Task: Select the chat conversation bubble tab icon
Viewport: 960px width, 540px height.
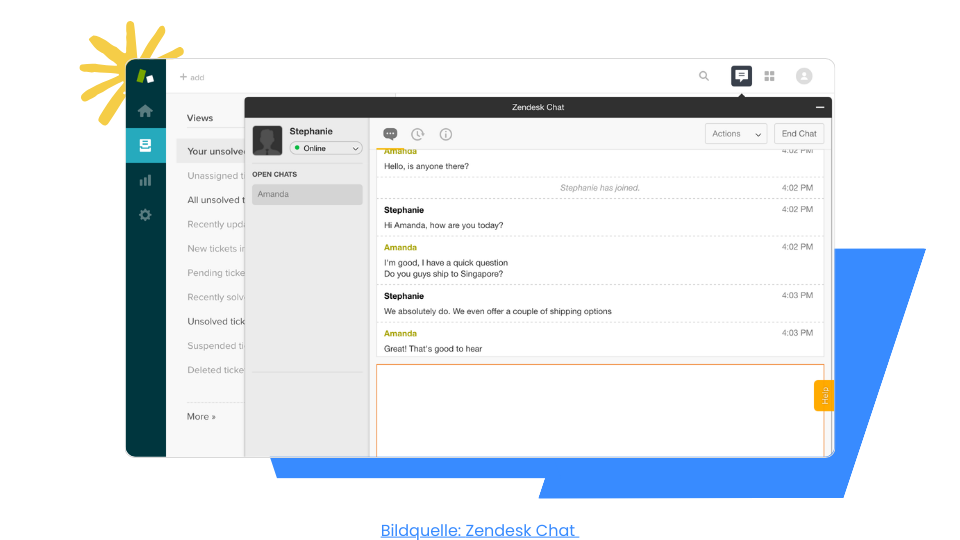Action: tap(390, 134)
